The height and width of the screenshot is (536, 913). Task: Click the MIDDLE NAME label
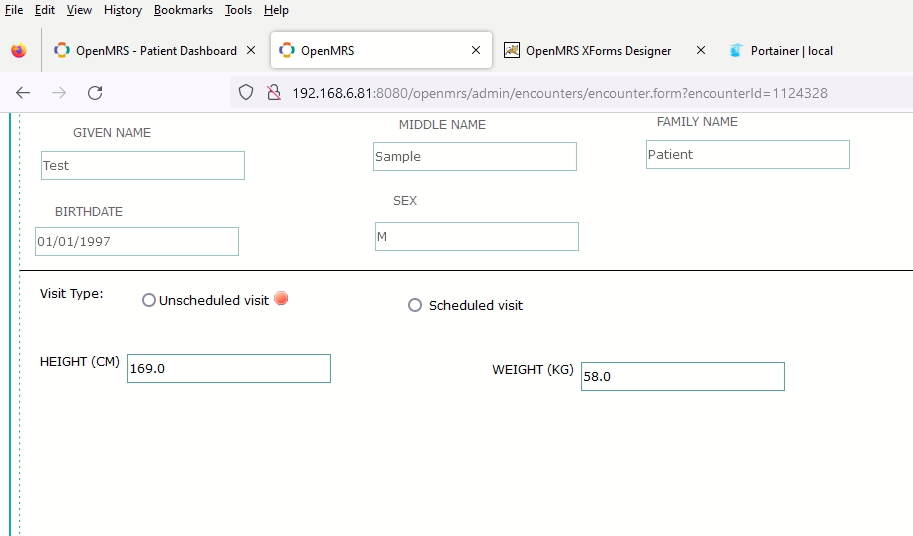442,125
